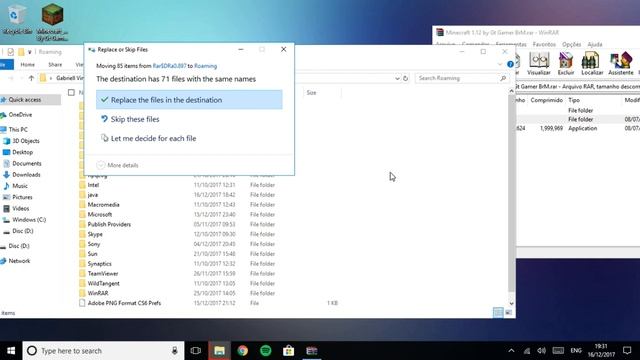Select the Microsoft folder
Image resolution: width=640 pixels, height=360 pixels.
tap(100, 214)
